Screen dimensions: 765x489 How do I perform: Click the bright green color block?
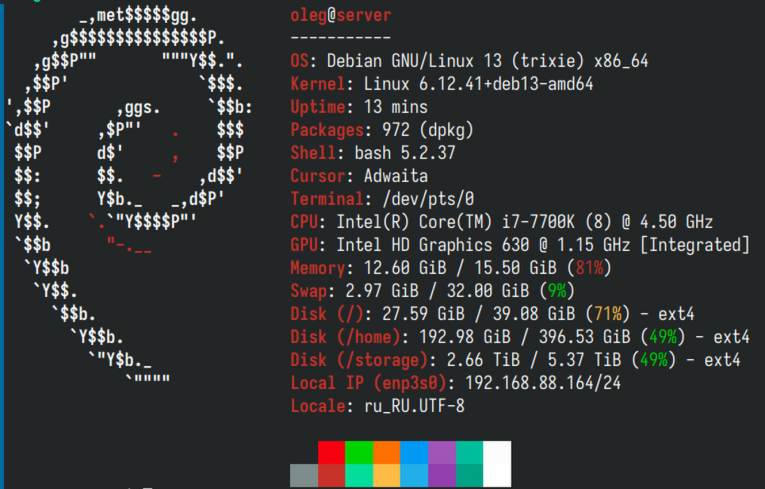[359, 452]
